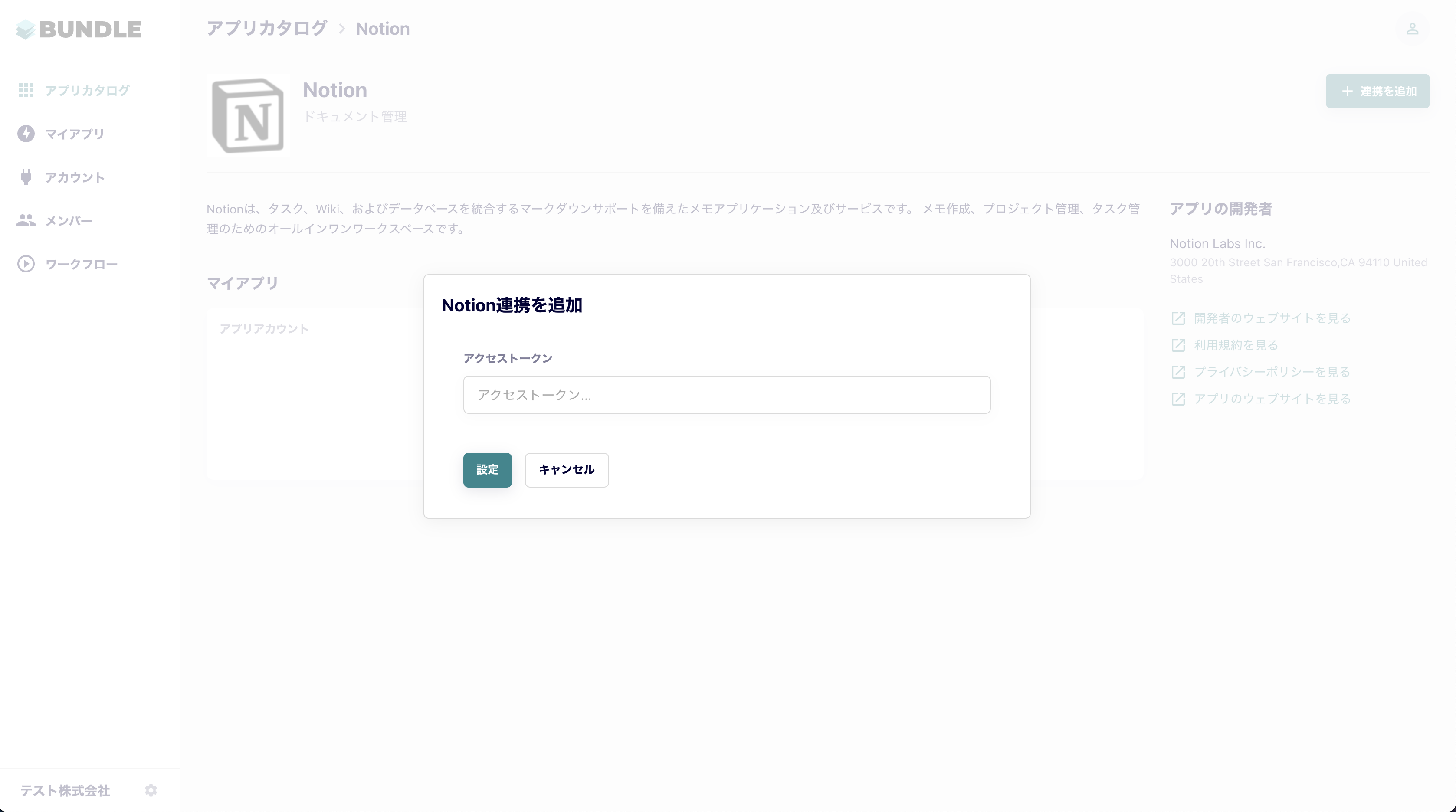Open マイアプリ in the sidebar

pos(75,134)
